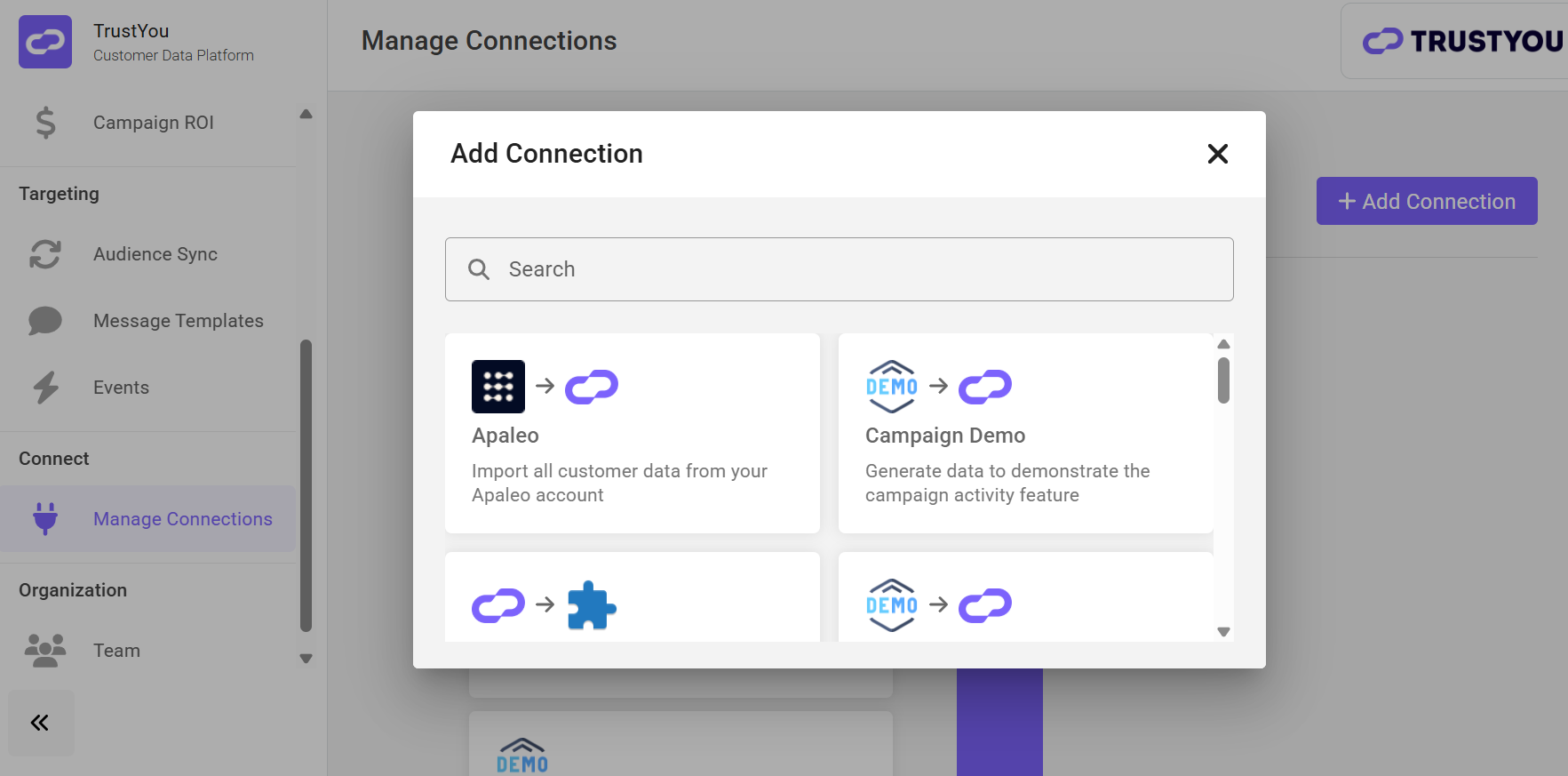Click the Message Templates speech bubble icon
Screen dimensions: 1568x776
click(x=45, y=321)
